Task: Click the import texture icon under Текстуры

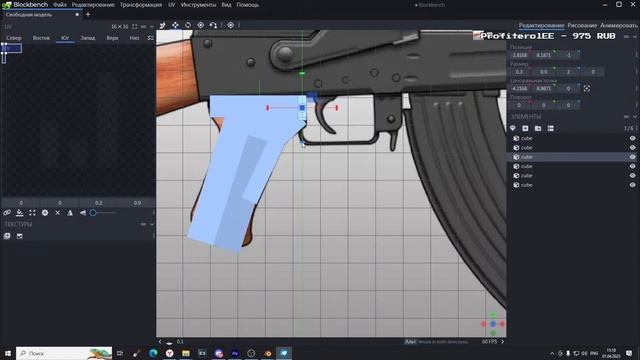Action: pyautogui.click(x=7, y=236)
